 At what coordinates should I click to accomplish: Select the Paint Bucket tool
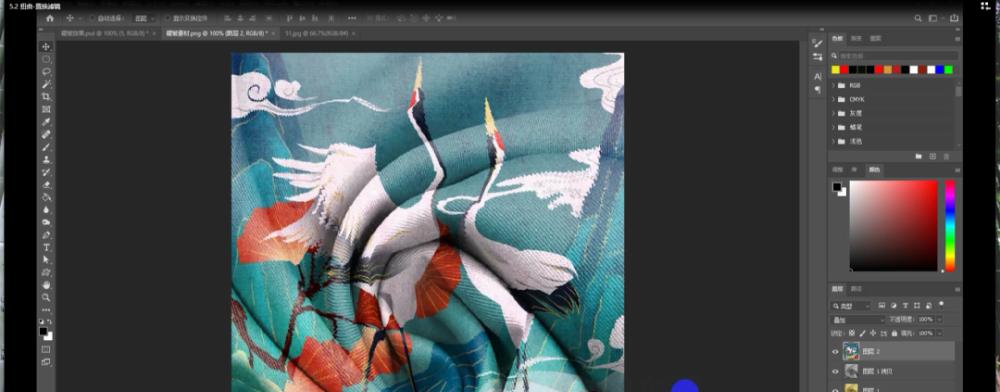click(46, 197)
